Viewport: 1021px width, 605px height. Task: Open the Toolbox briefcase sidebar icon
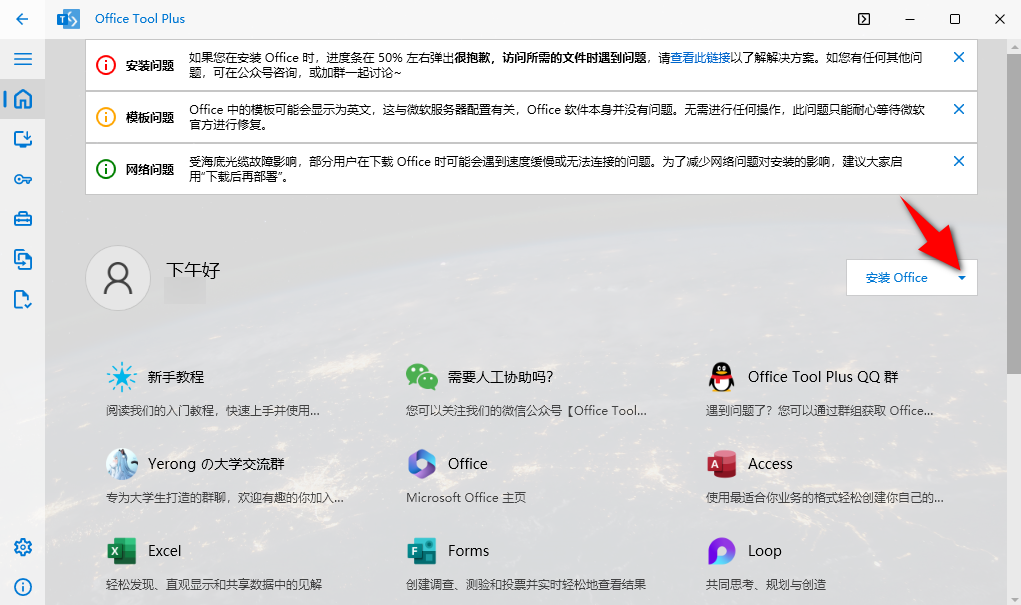click(x=23, y=219)
